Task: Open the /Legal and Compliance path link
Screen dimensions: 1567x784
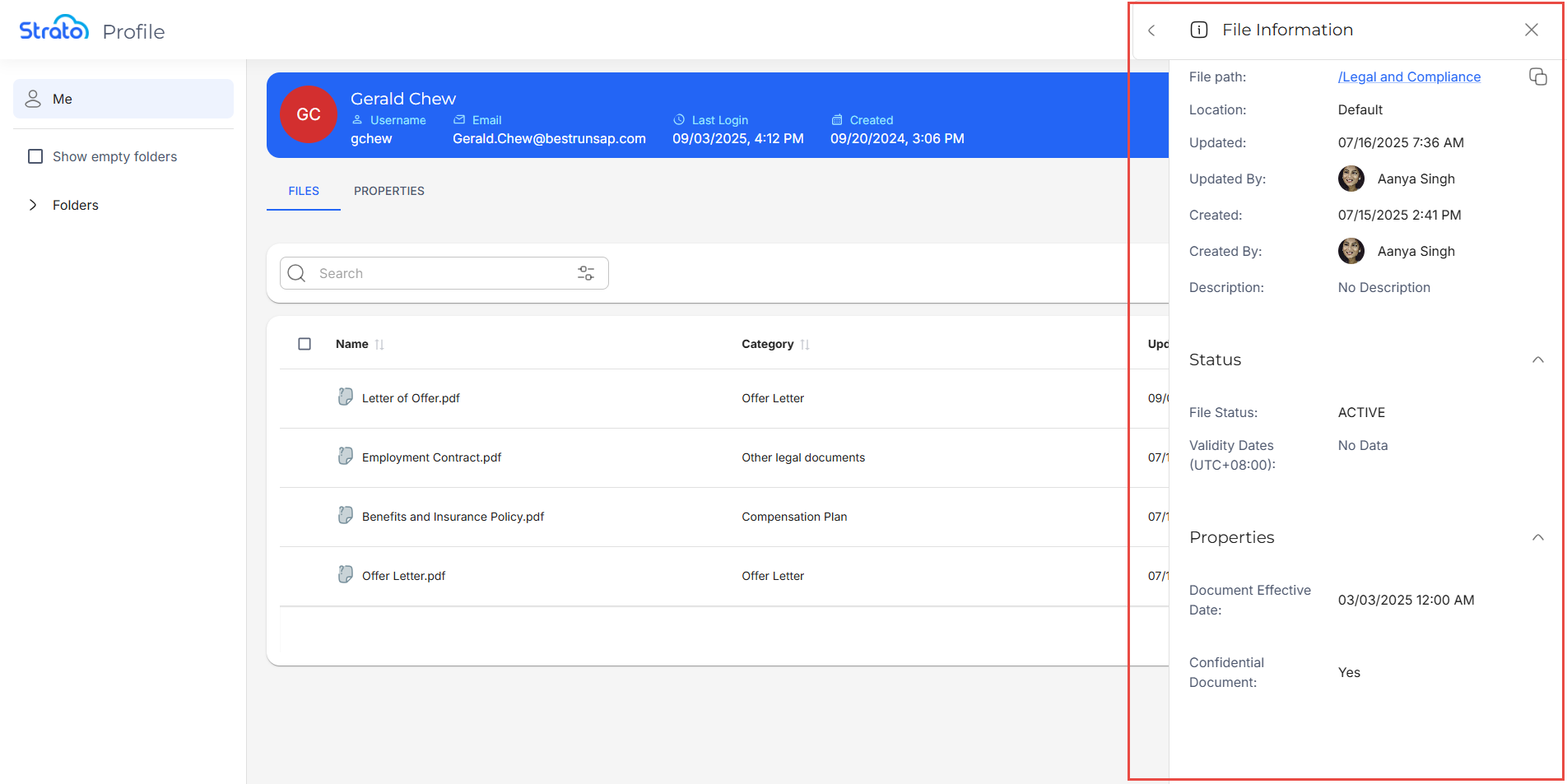Action: 1409,77
